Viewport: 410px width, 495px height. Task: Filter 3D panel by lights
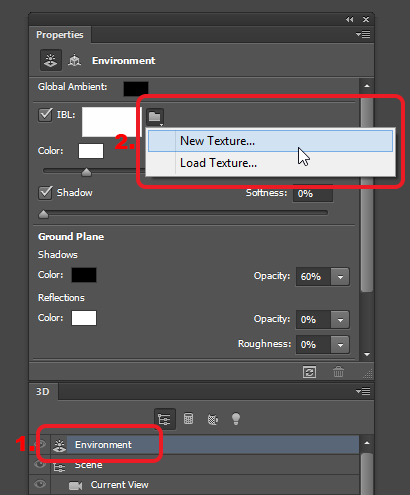click(236, 419)
